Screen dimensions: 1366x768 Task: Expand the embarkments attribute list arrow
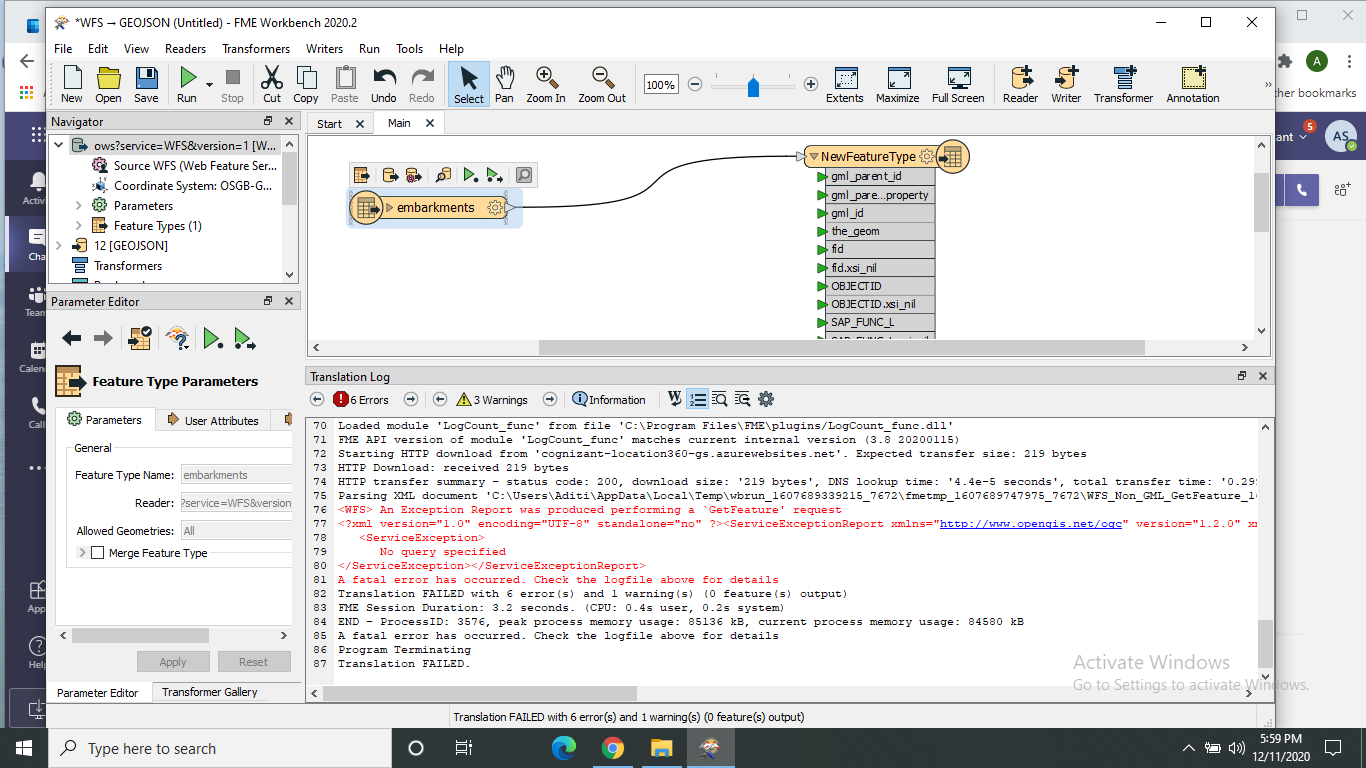pyautogui.click(x=390, y=208)
